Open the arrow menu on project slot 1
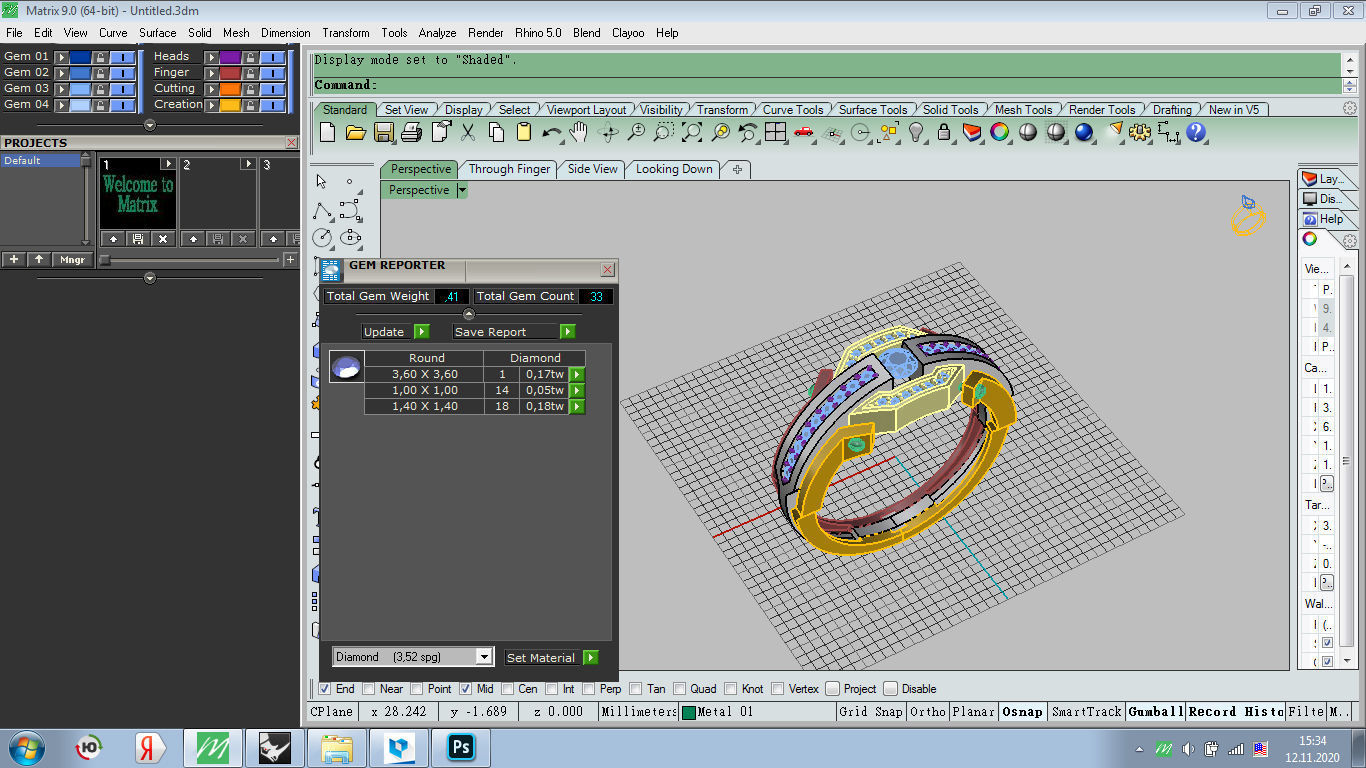The image size is (1366, 768). [168, 164]
